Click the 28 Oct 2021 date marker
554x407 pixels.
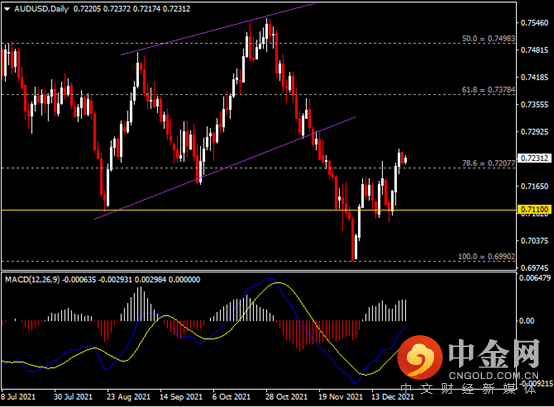(286, 397)
